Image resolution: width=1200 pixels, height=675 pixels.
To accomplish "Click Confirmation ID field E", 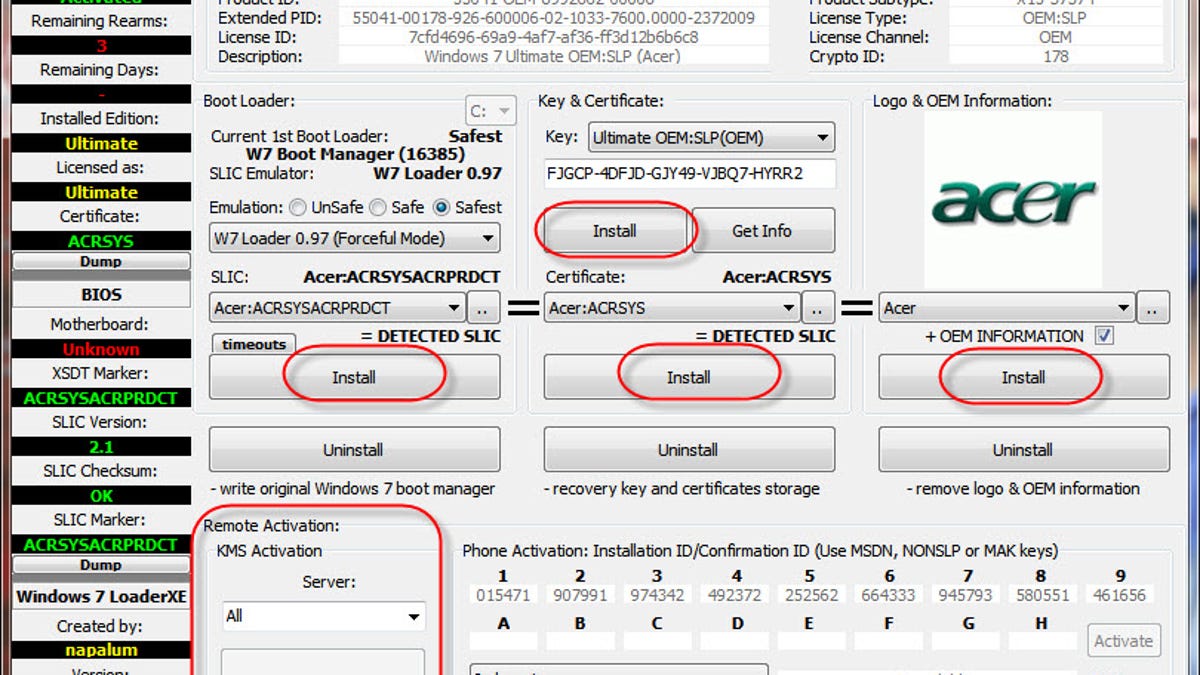I will (810, 640).
